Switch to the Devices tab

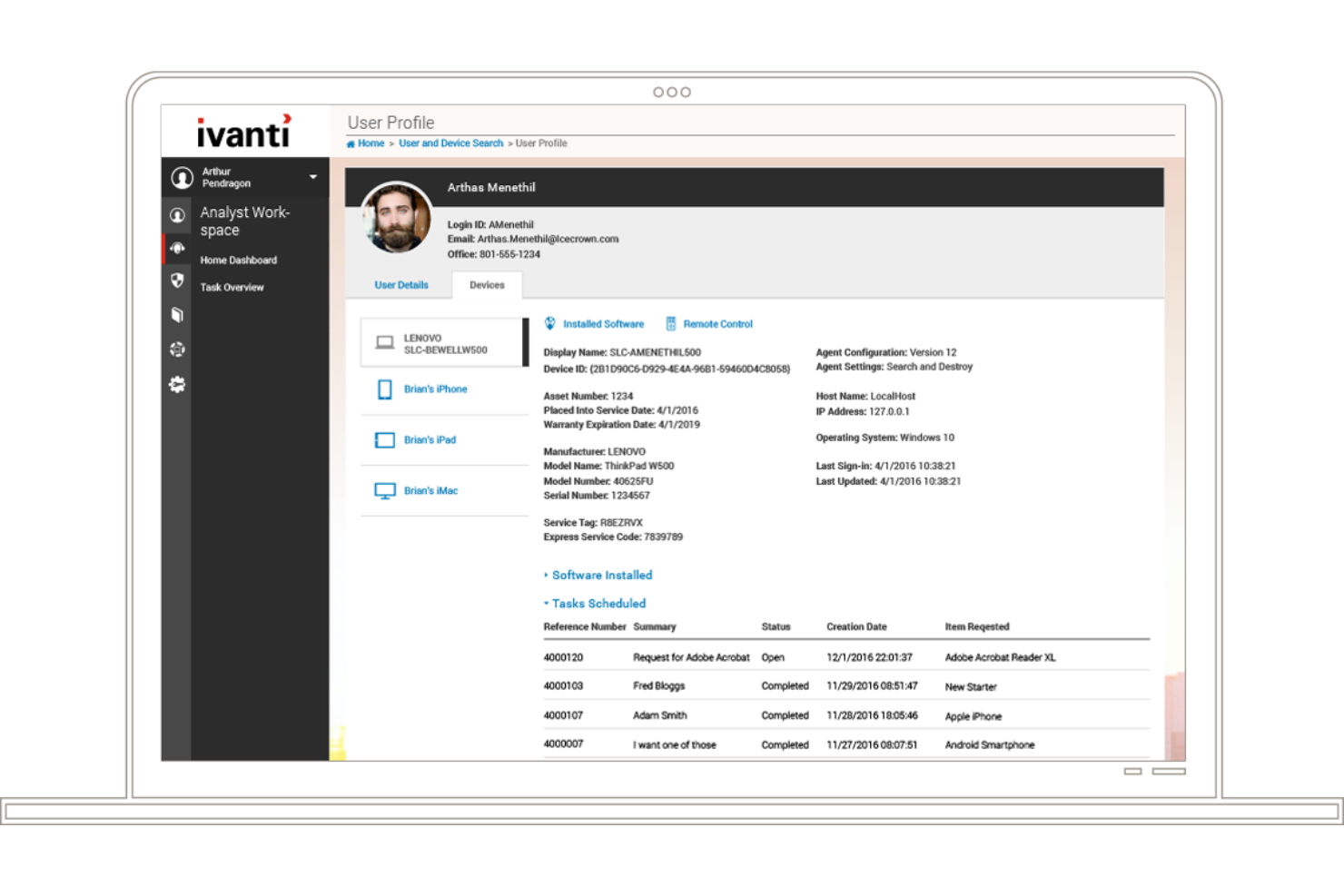487,285
